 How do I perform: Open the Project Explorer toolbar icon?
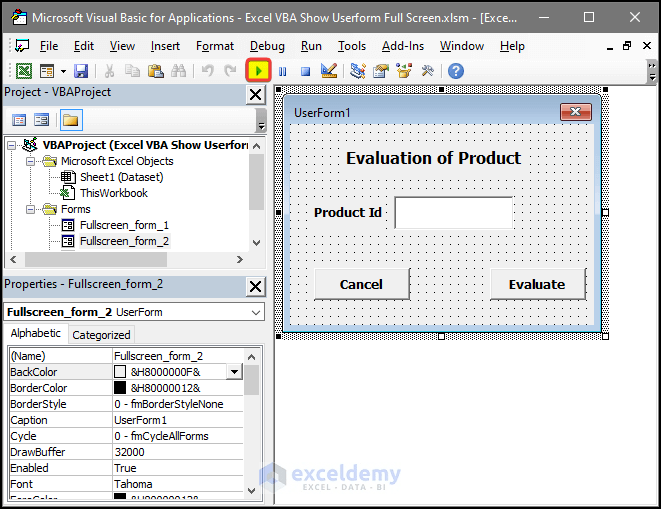[x=357, y=71]
